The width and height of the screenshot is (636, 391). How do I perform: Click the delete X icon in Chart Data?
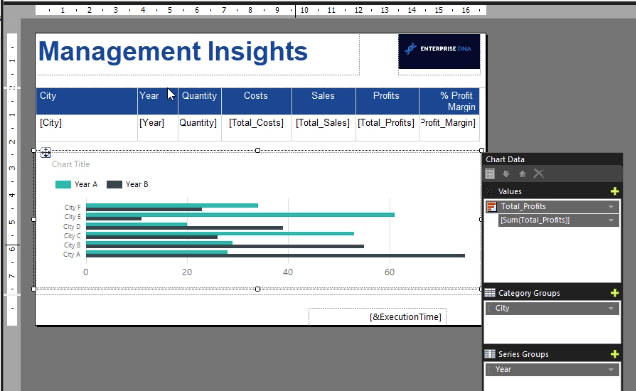pos(539,174)
